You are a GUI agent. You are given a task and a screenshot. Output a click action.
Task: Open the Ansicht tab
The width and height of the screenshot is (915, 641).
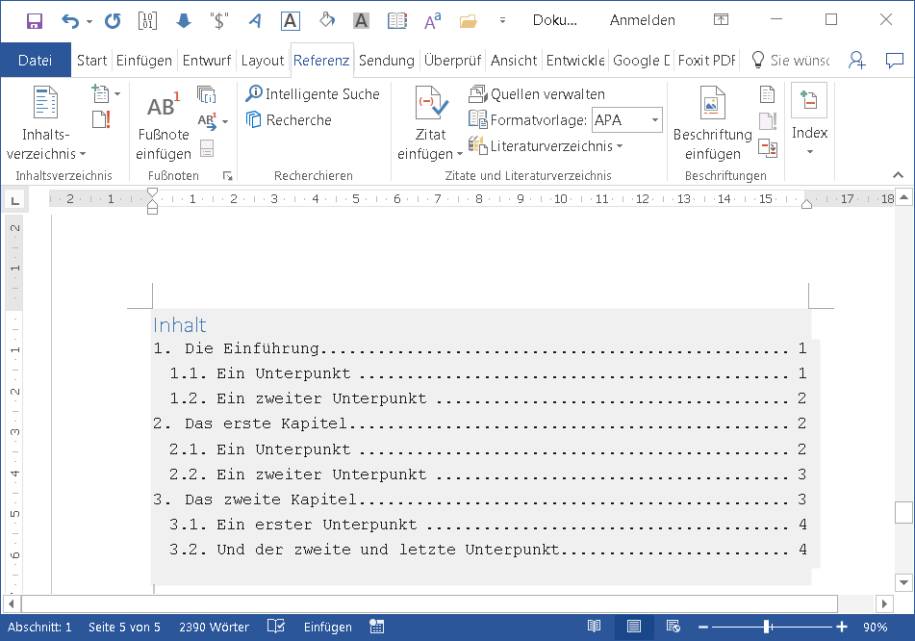pyautogui.click(x=514, y=60)
